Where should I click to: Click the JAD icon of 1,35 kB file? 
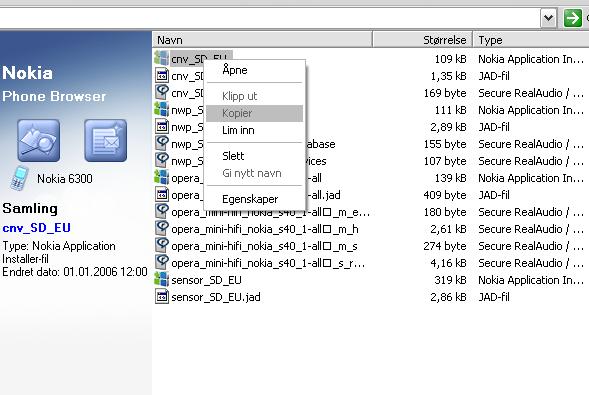(x=162, y=75)
